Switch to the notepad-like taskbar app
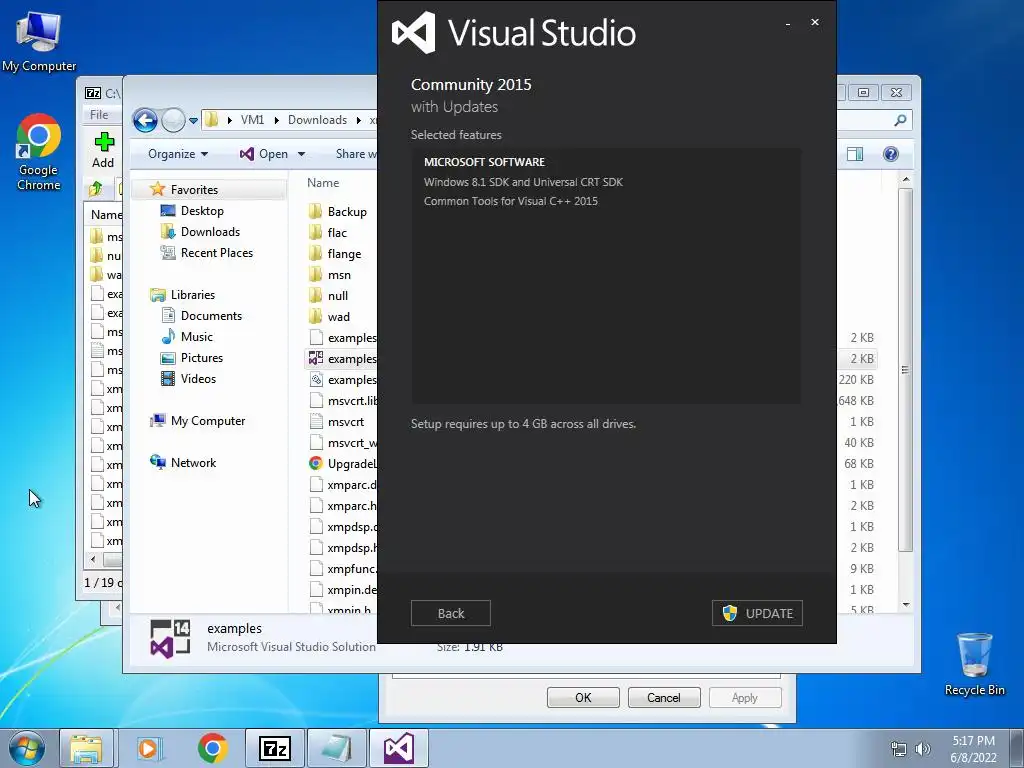 [336, 748]
